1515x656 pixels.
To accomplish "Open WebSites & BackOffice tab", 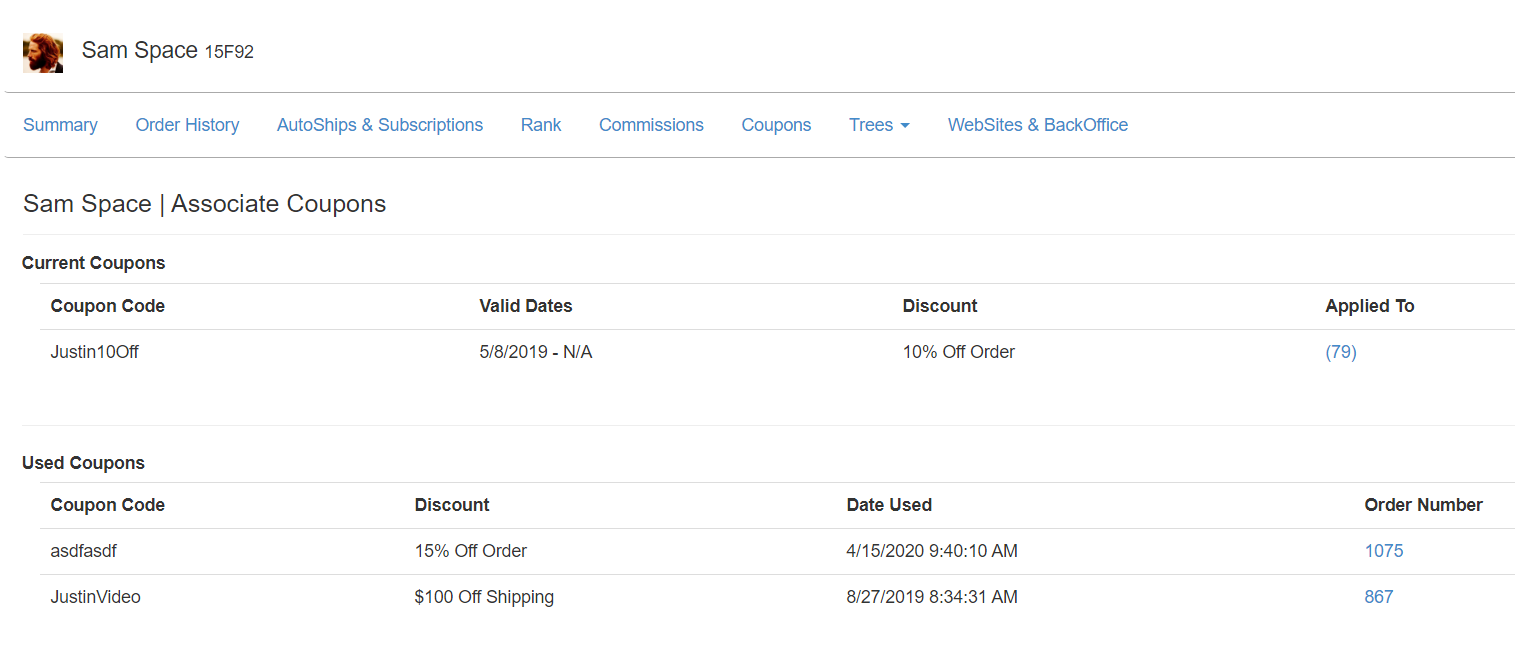I will 1037,125.
